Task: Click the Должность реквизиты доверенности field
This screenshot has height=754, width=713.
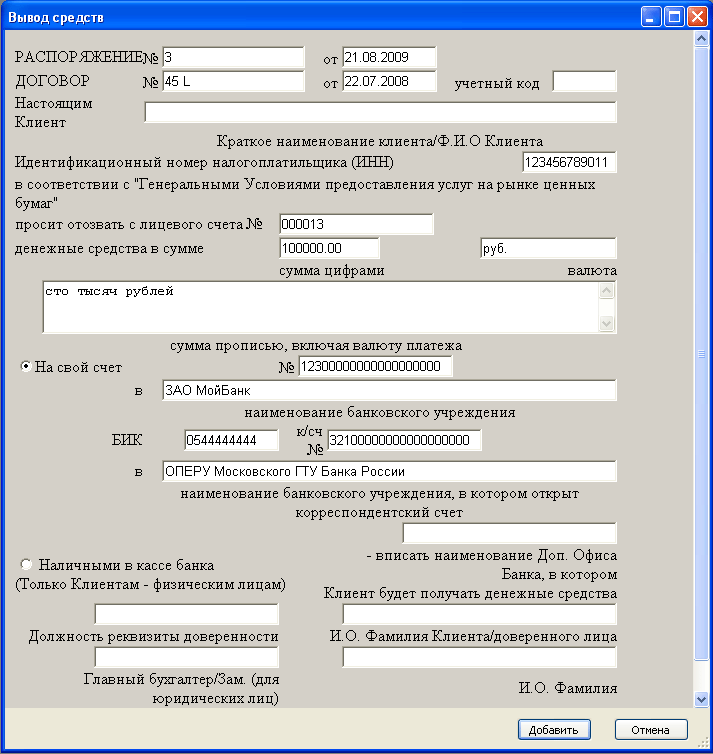Action: coord(187,614)
